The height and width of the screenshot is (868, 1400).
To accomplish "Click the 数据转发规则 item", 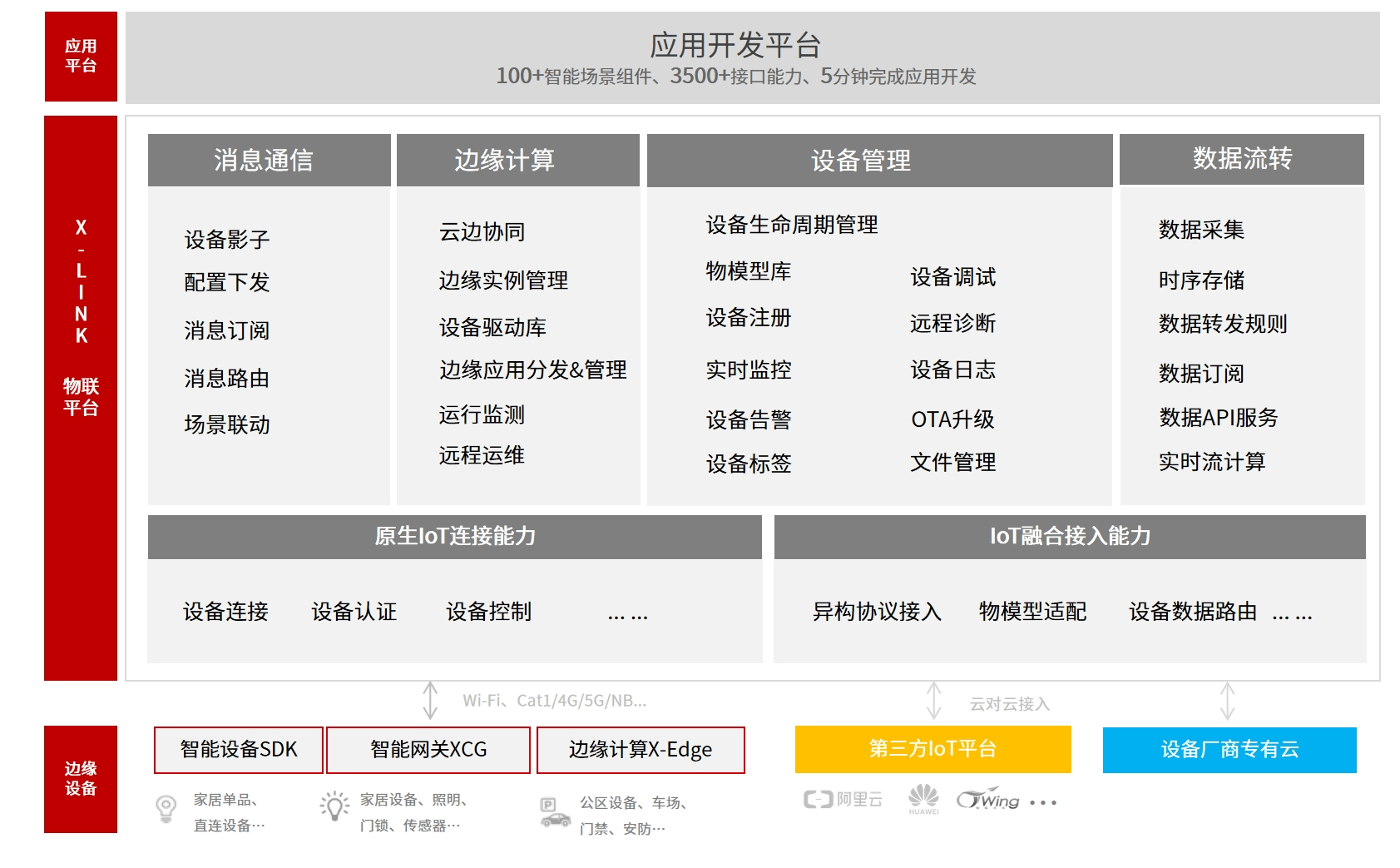I will pos(1224,324).
